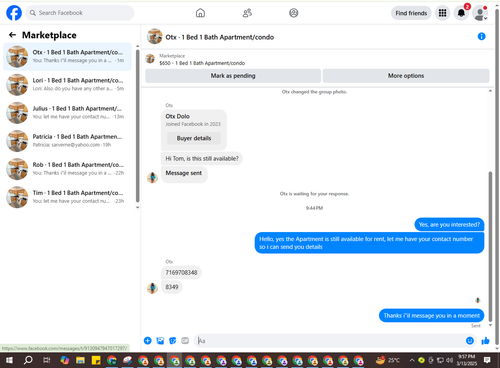Click the Find friends button
Screen dimensions: 500x368
coord(411,13)
